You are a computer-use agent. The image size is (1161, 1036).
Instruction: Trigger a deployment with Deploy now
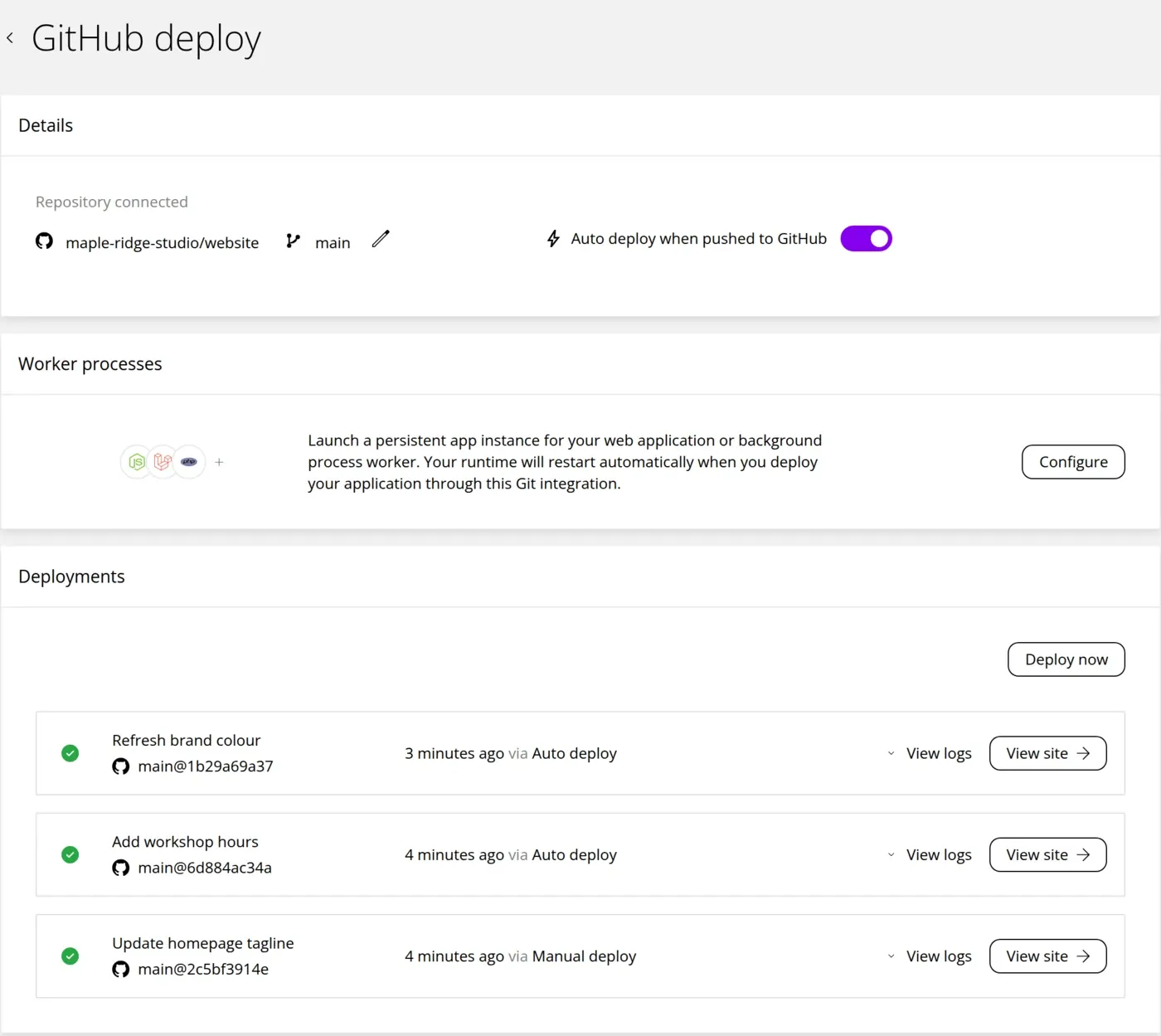pos(1066,659)
